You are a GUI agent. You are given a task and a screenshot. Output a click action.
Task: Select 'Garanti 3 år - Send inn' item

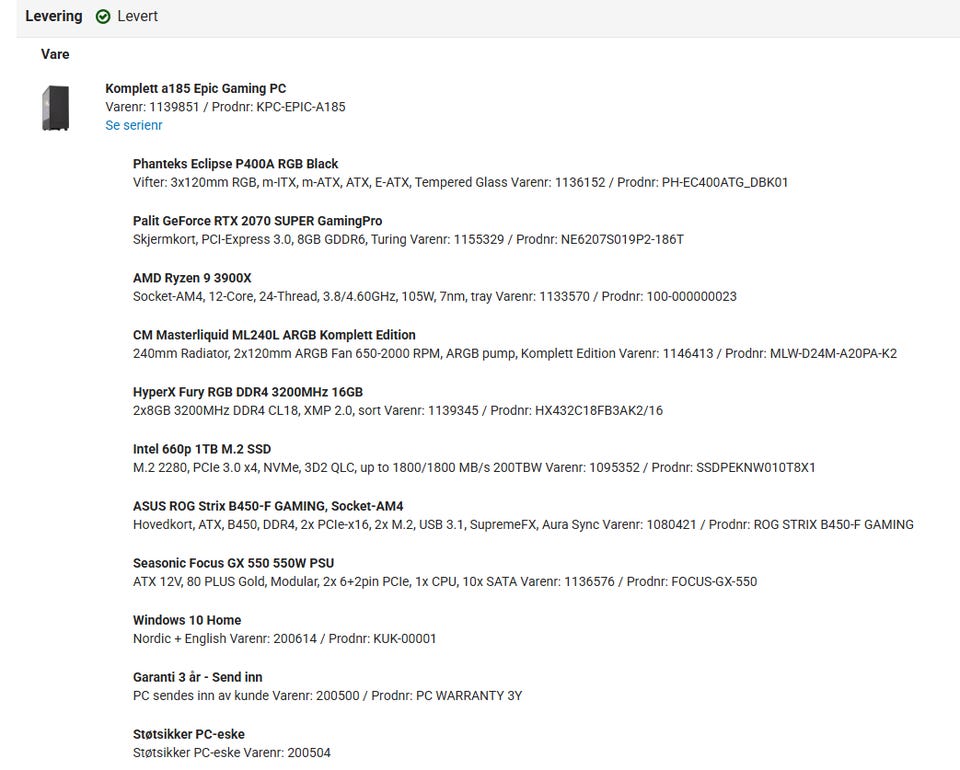point(198,676)
